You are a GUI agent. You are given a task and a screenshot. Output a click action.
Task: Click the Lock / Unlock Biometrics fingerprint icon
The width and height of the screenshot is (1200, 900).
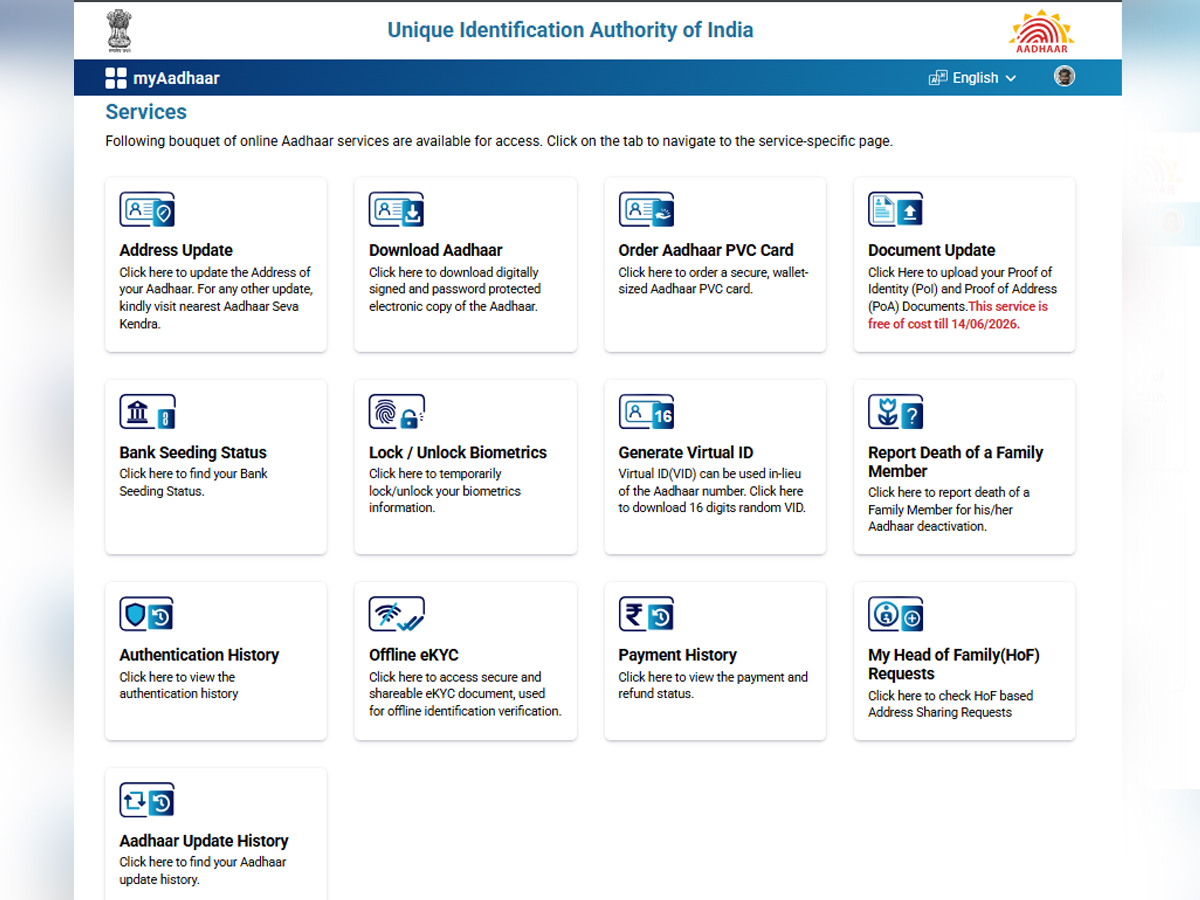coord(396,412)
